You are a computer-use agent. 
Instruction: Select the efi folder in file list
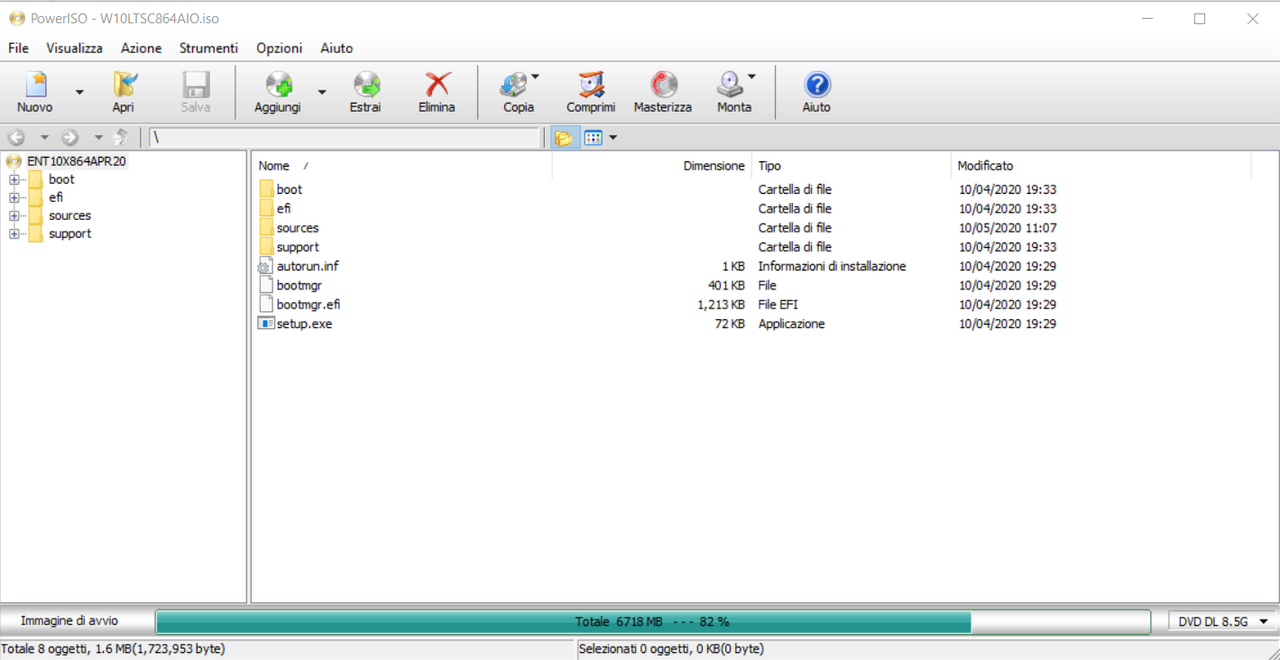click(x=284, y=208)
